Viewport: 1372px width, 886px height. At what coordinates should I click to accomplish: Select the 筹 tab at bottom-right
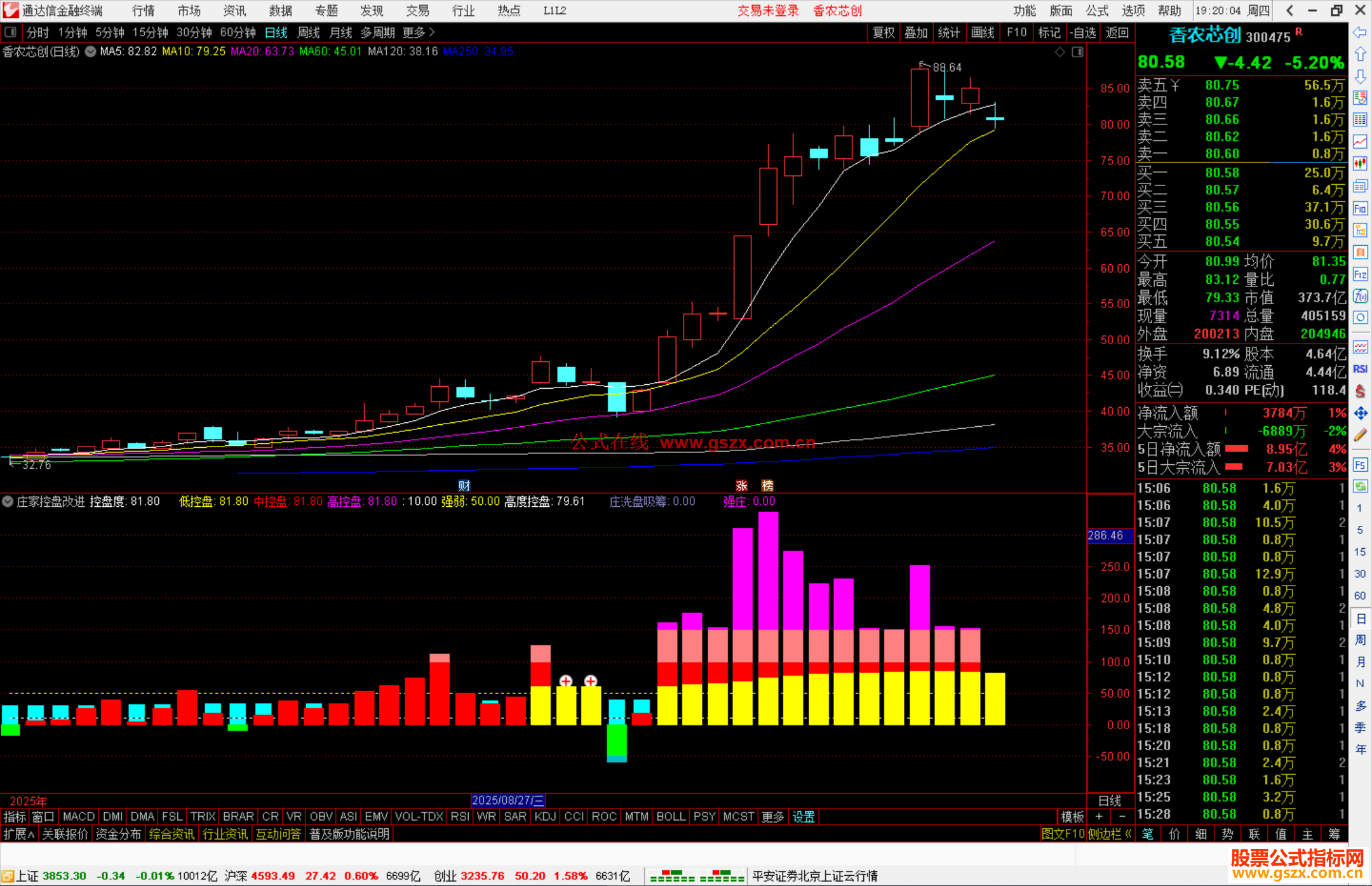coord(1334,834)
